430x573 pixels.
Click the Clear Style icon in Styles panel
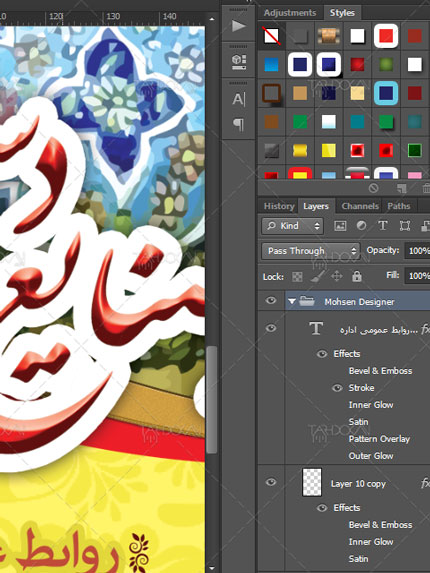click(373, 188)
